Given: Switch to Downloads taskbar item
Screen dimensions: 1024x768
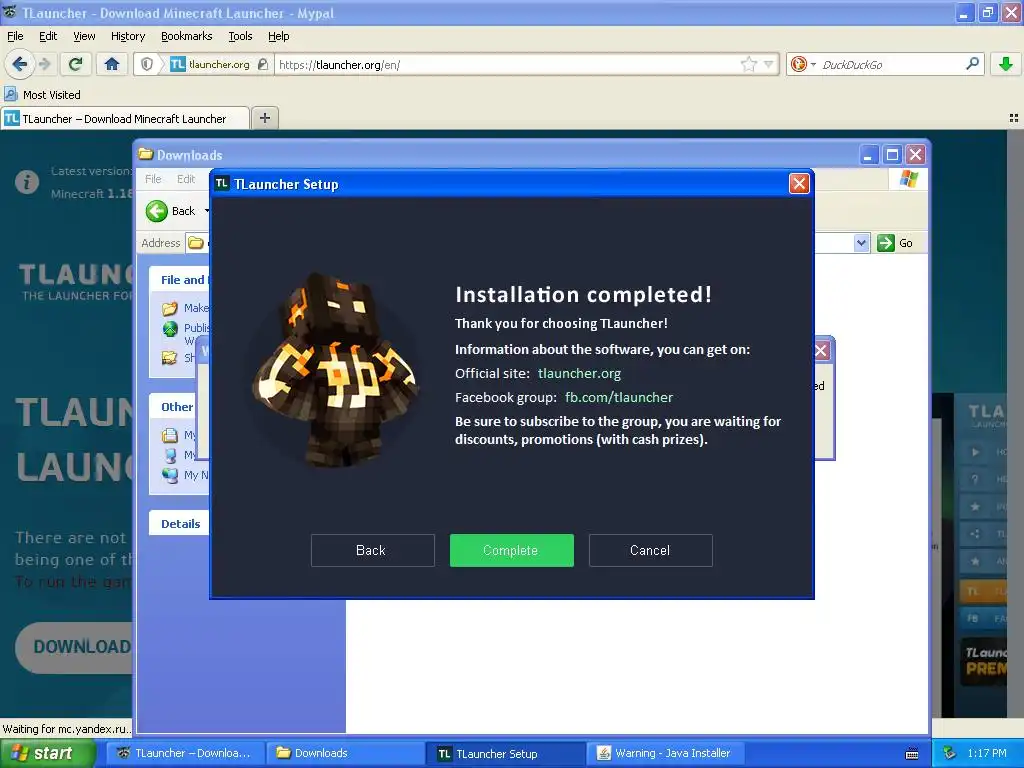Looking at the screenshot, I should click(346, 753).
